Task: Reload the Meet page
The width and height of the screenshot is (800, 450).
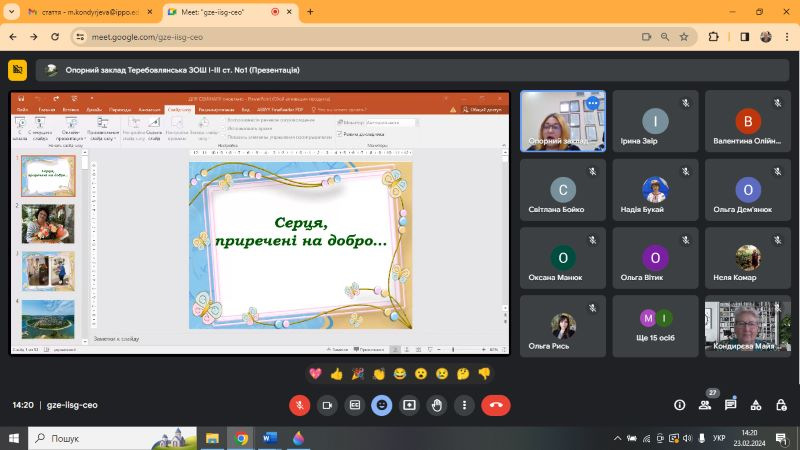Action: pos(55,37)
